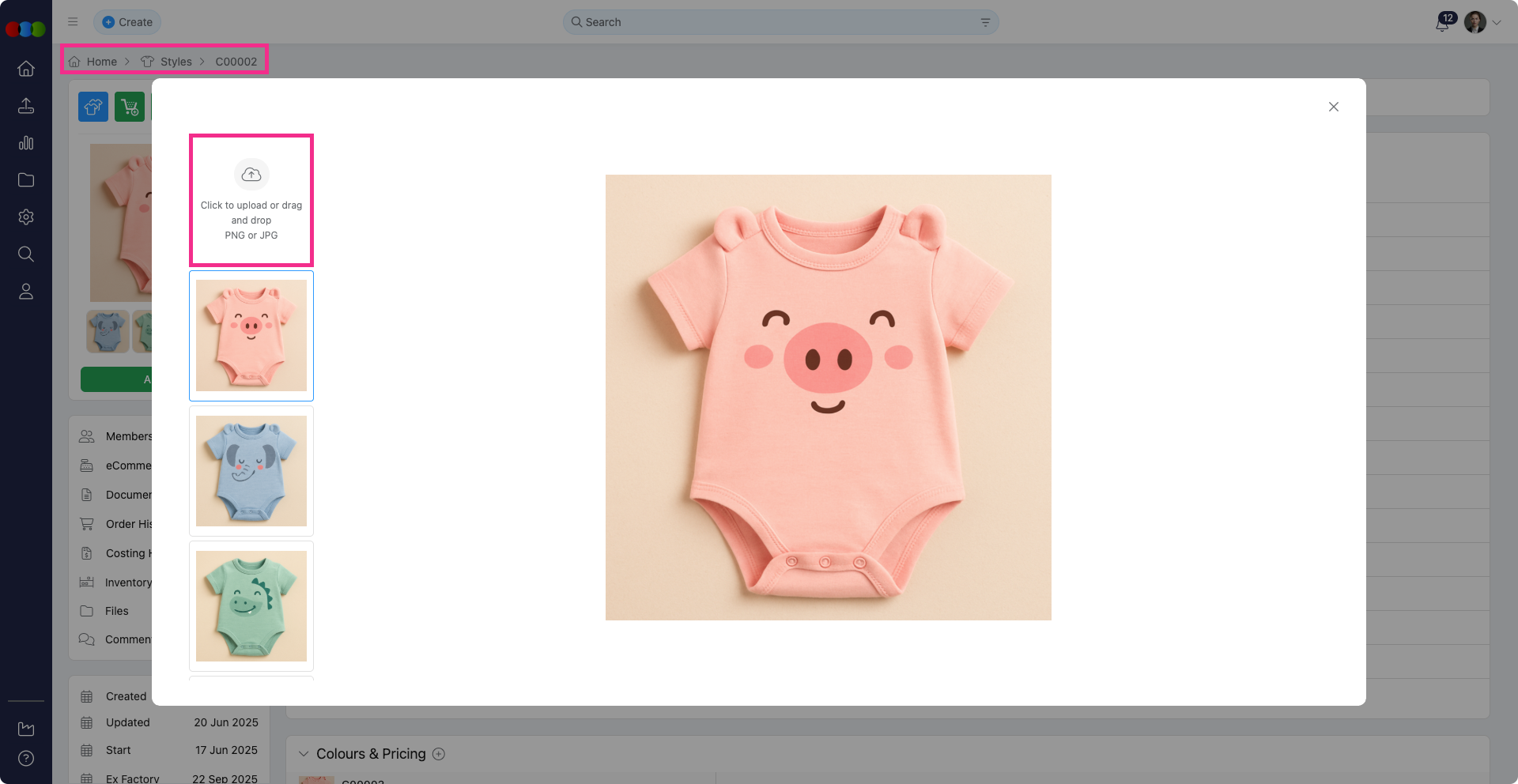Open the upload icon in sidebar
1518x784 pixels.
[26, 106]
